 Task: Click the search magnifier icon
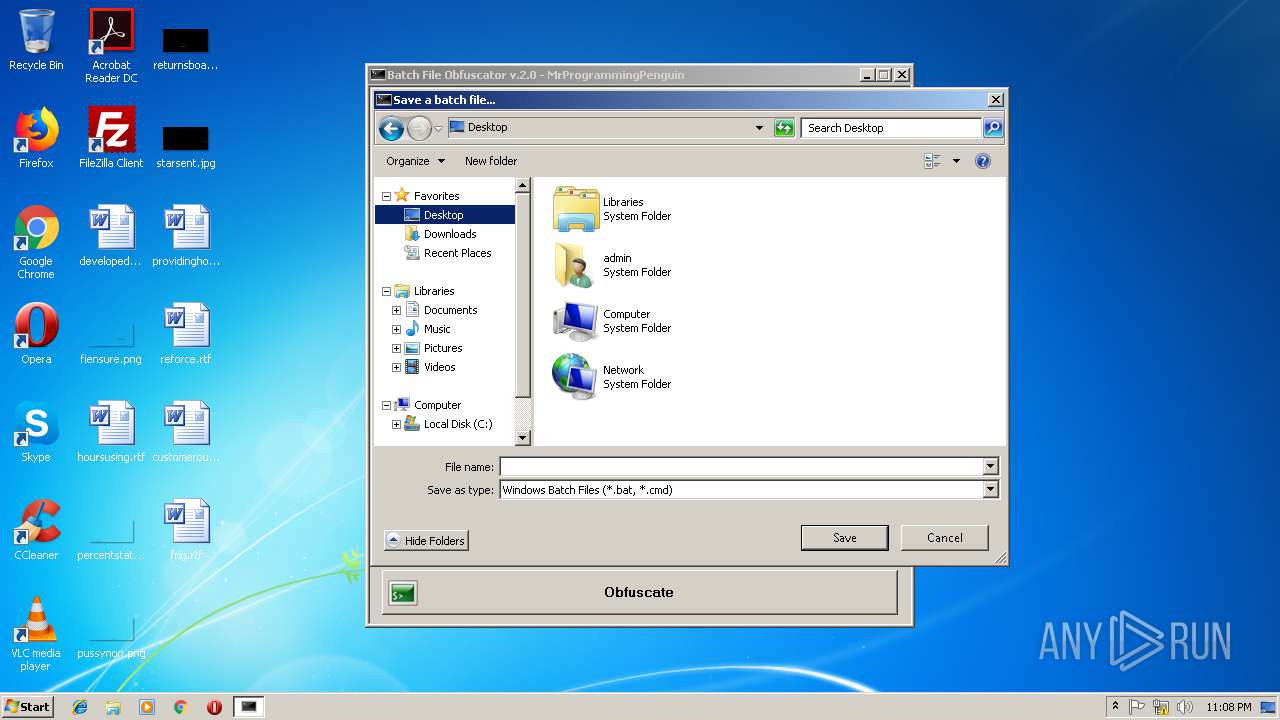tap(992, 128)
